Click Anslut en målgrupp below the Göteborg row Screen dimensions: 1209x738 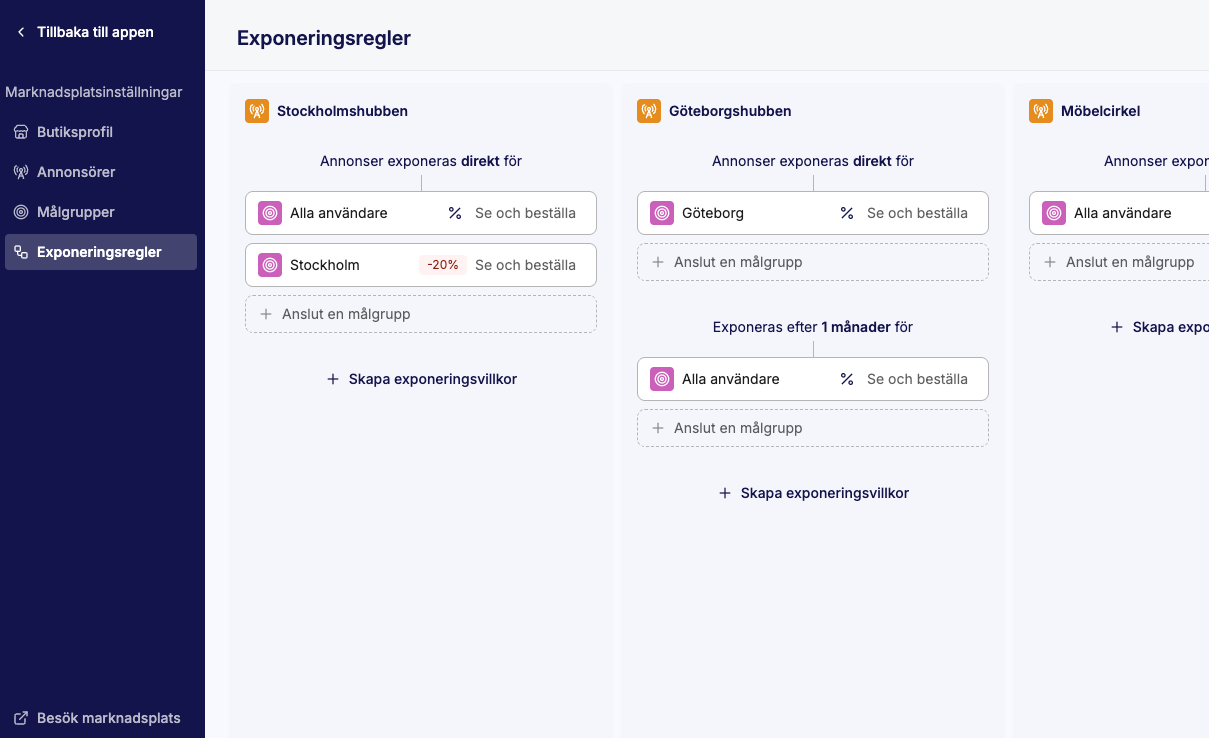[813, 262]
